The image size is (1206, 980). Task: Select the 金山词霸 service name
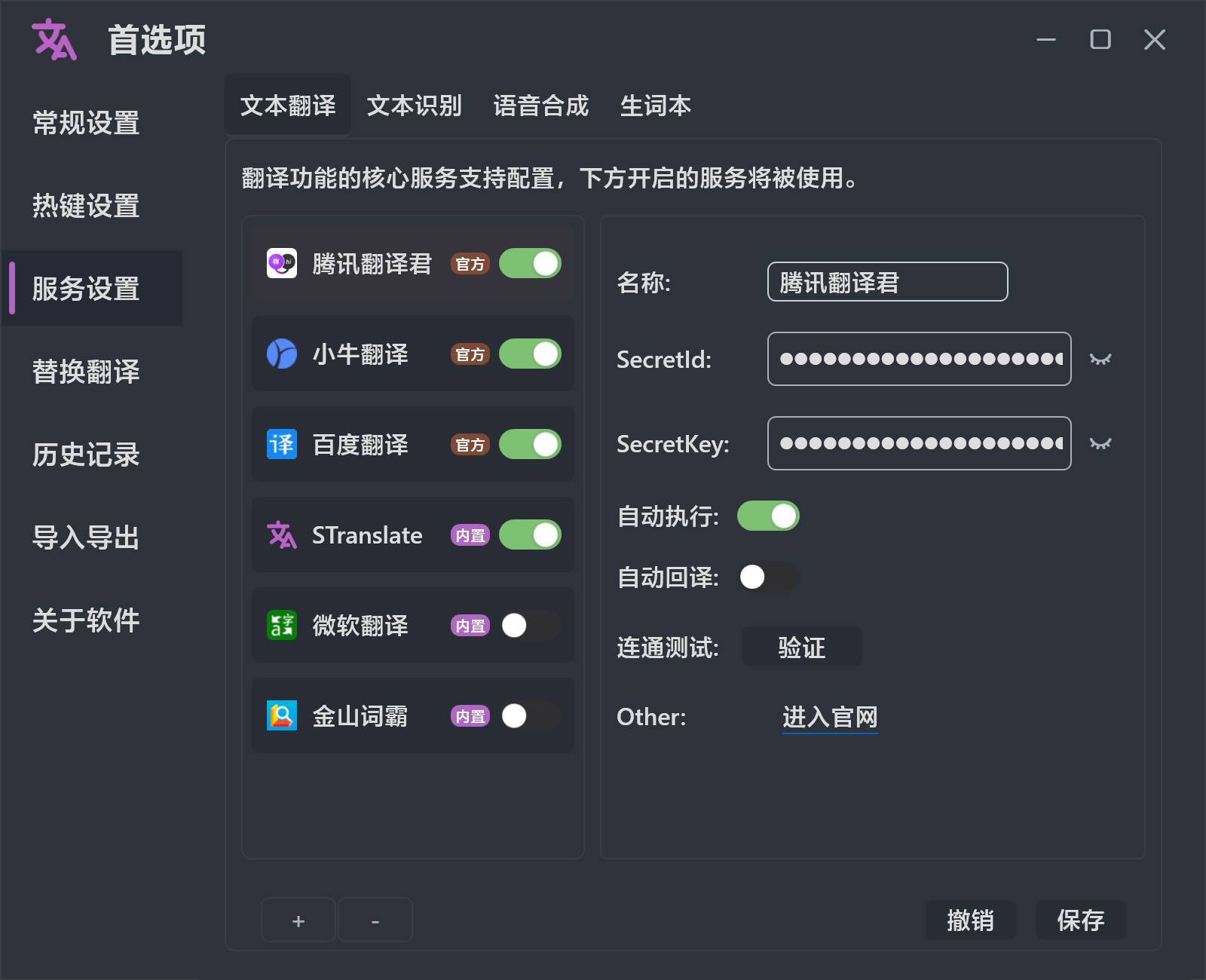click(360, 716)
